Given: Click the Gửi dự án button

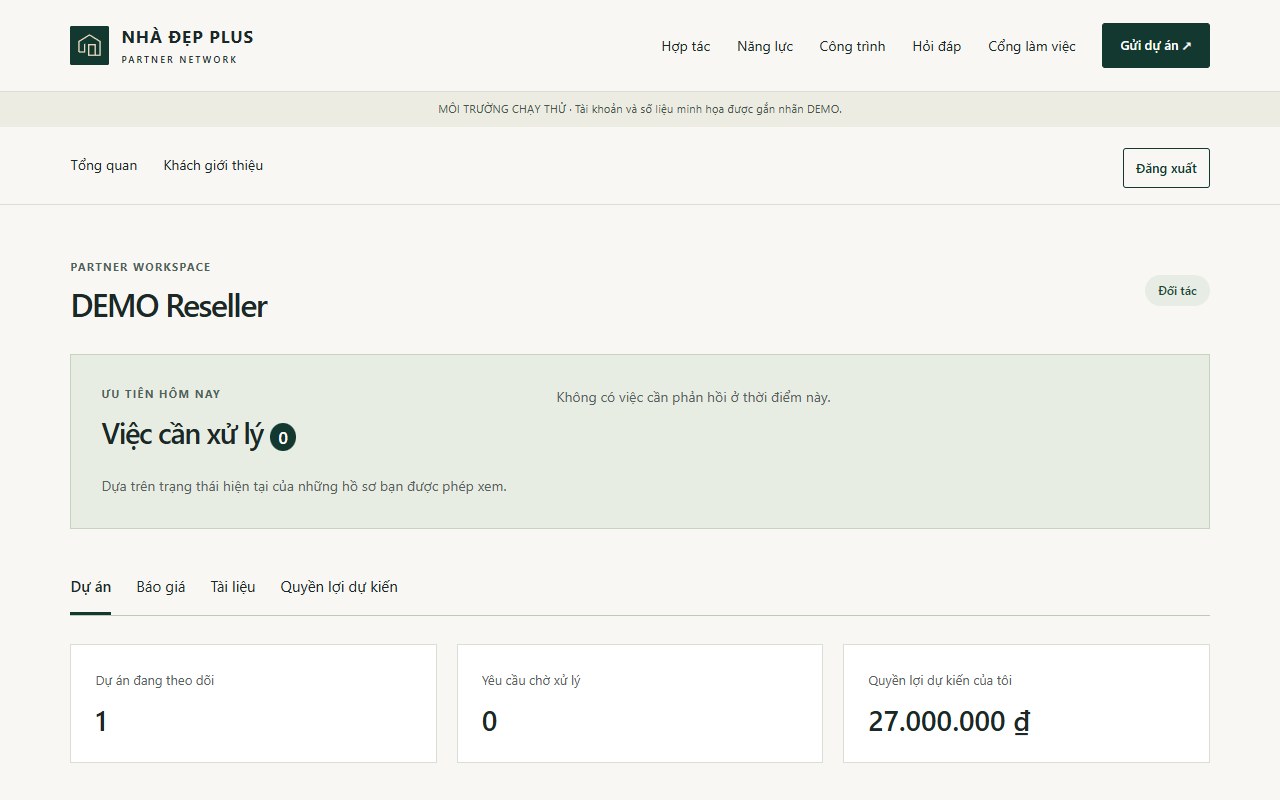Looking at the screenshot, I should tap(1156, 46).
